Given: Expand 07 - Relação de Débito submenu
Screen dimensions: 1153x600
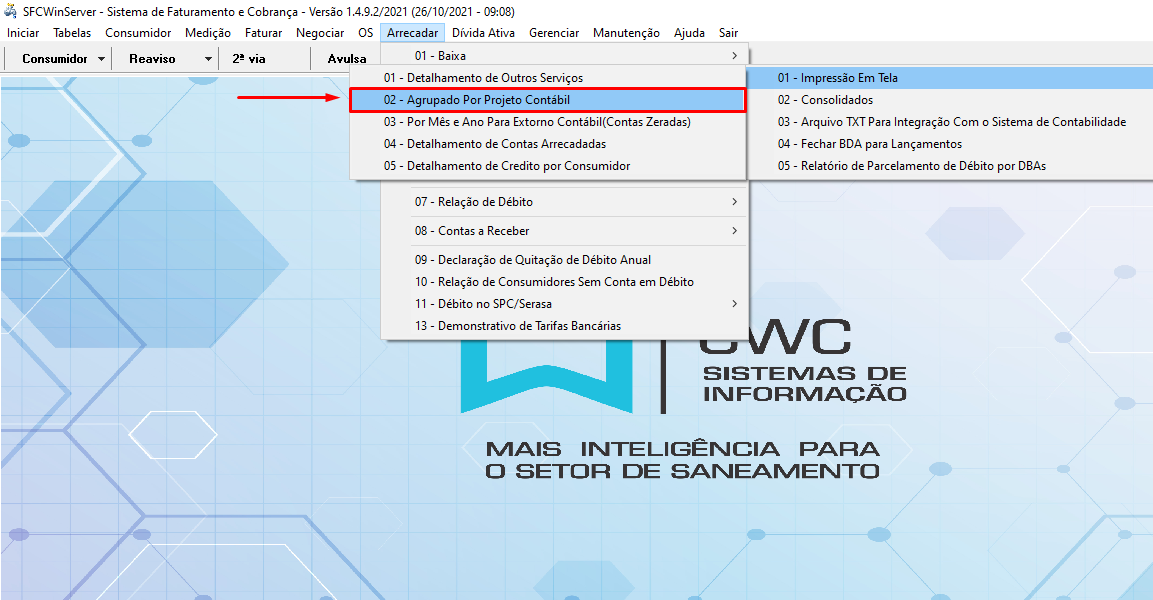Looking at the screenshot, I should [563, 202].
